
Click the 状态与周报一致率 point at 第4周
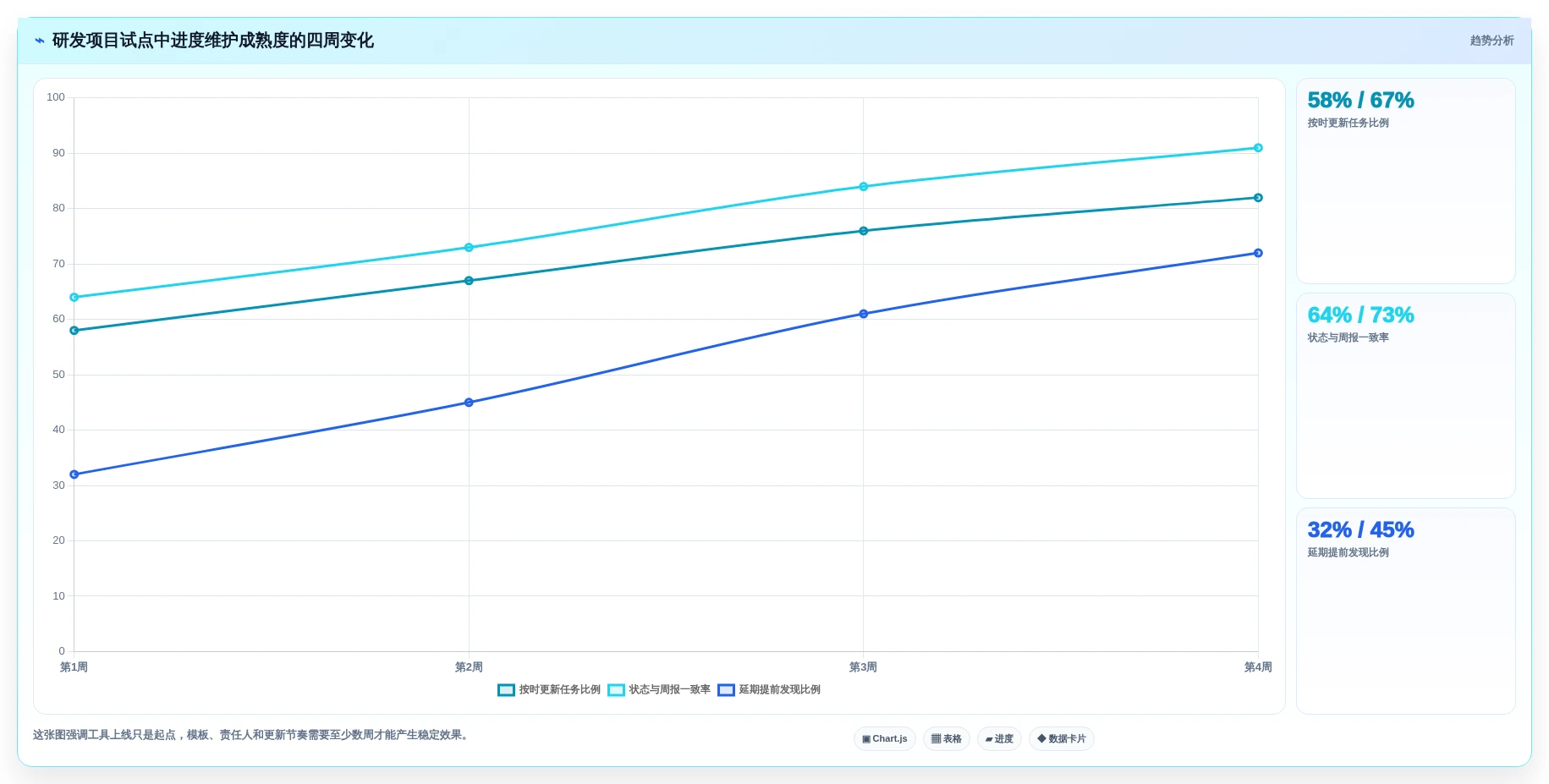pyautogui.click(x=1258, y=148)
